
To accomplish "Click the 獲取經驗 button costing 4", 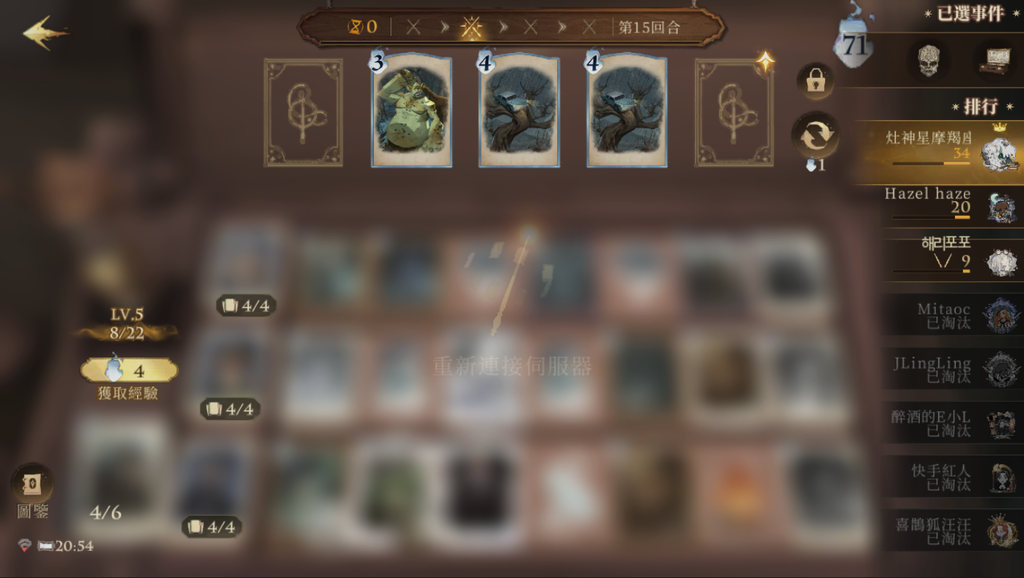I will 129,371.
